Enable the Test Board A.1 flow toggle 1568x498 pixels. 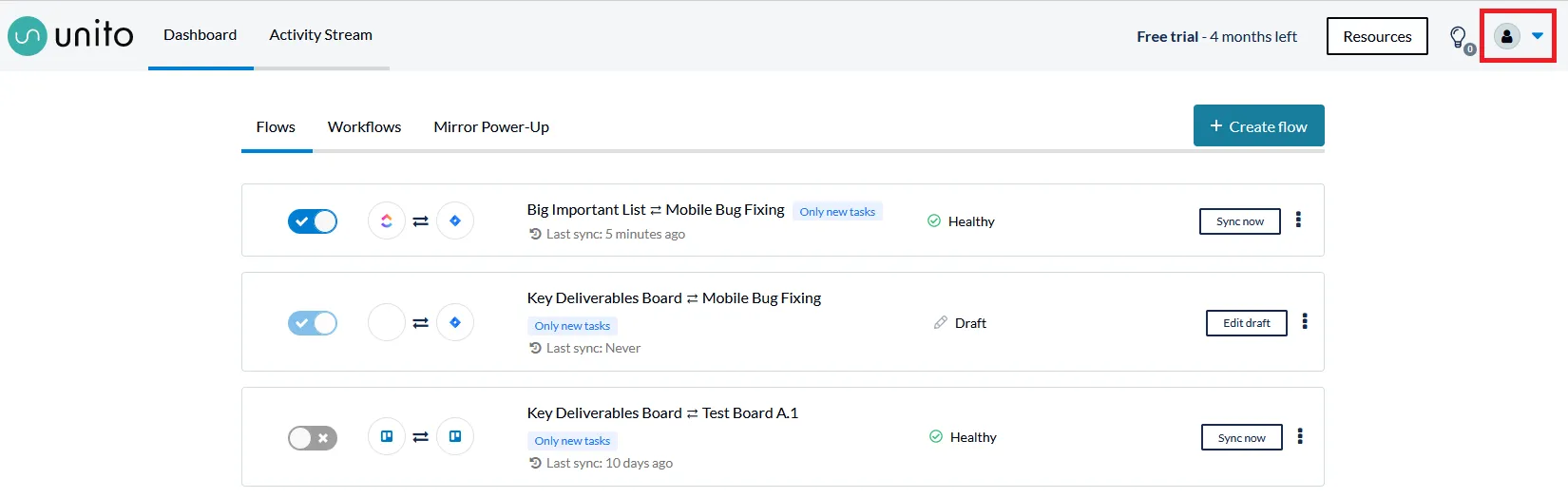point(313,438)
